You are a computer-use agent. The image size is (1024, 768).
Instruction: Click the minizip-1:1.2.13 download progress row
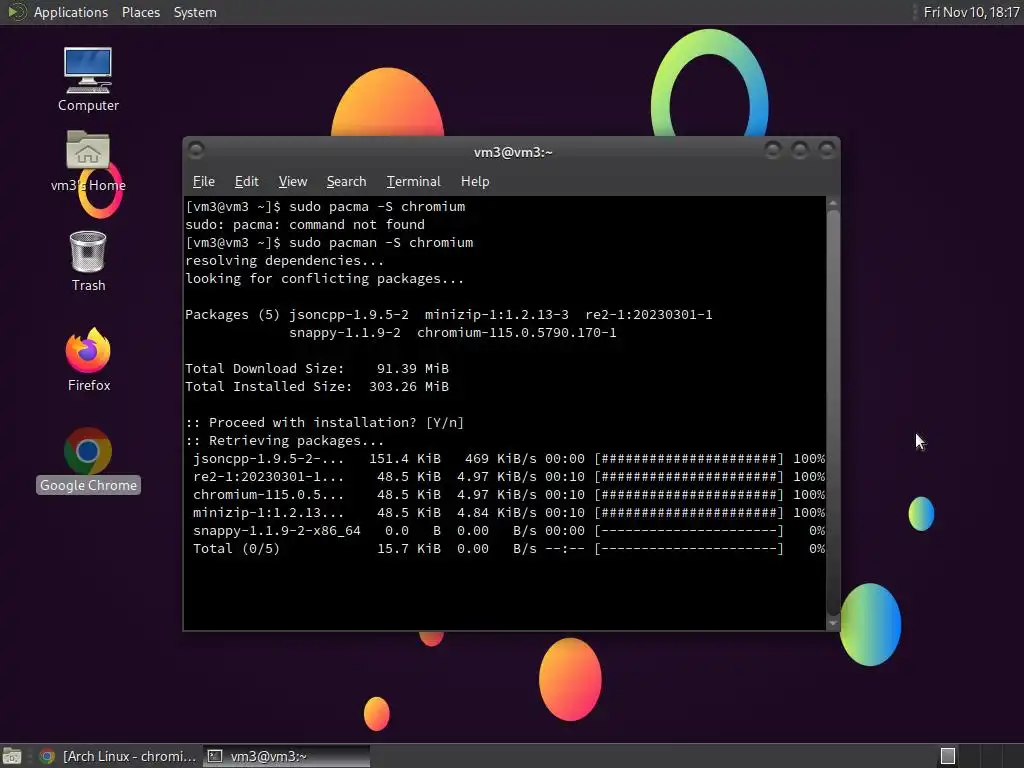509,513
